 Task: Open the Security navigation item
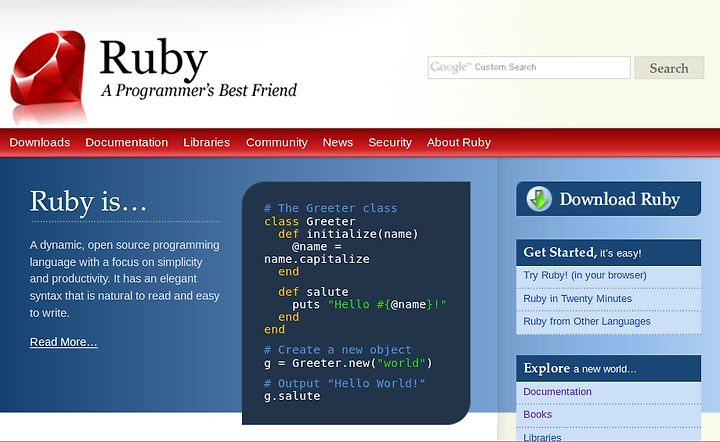[x=390, y=142]
